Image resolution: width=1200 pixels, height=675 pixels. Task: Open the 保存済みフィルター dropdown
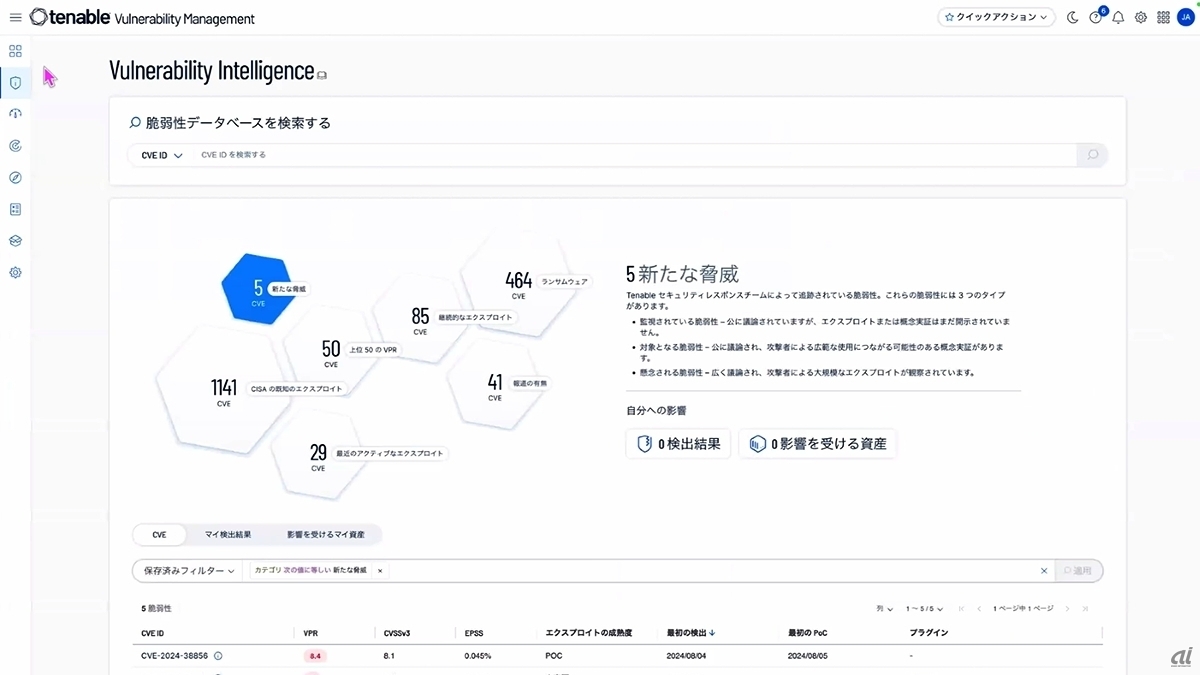click(x=189, y=570)
